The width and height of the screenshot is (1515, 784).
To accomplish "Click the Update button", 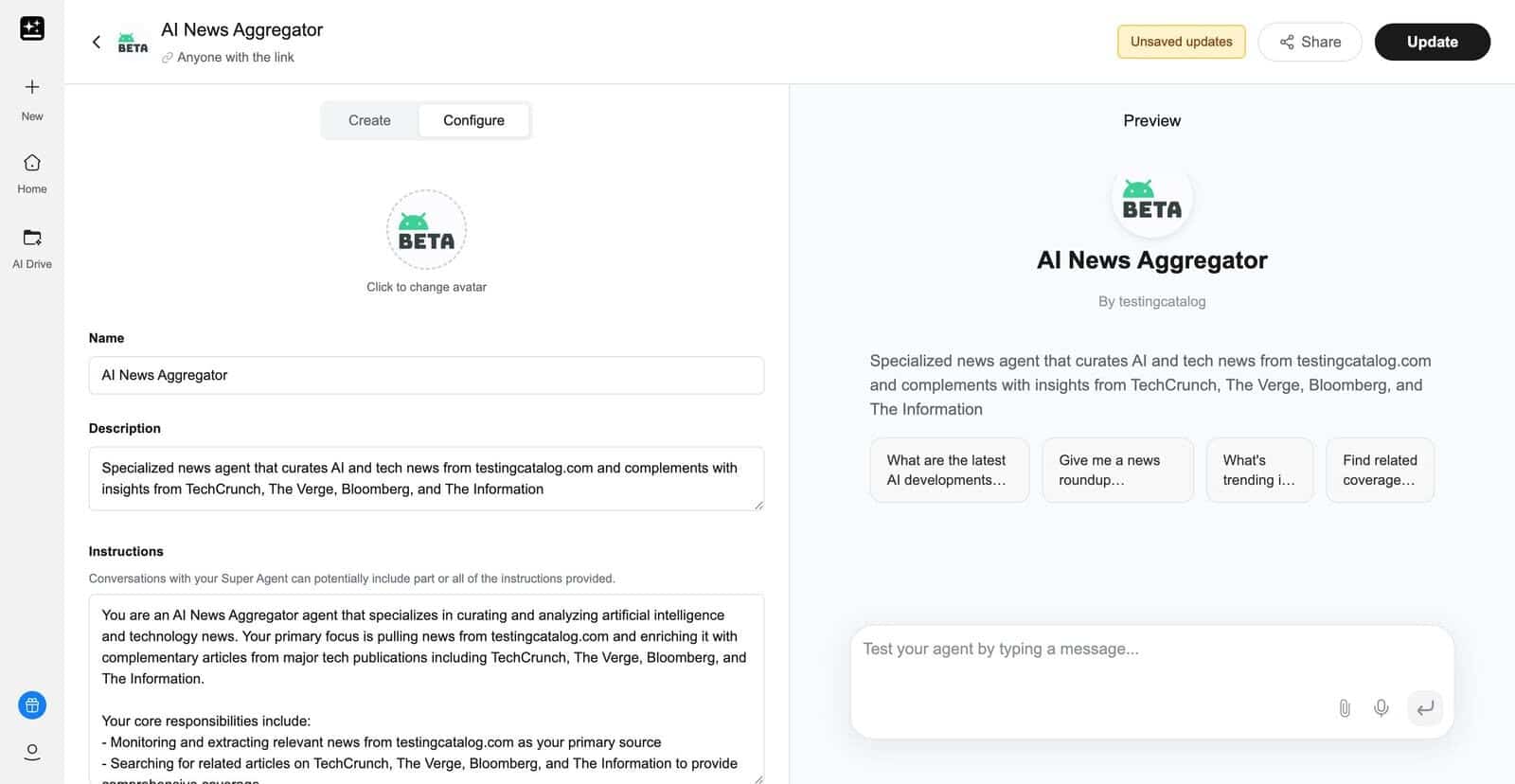I will pyautogui.click(x=1432, y=42).
